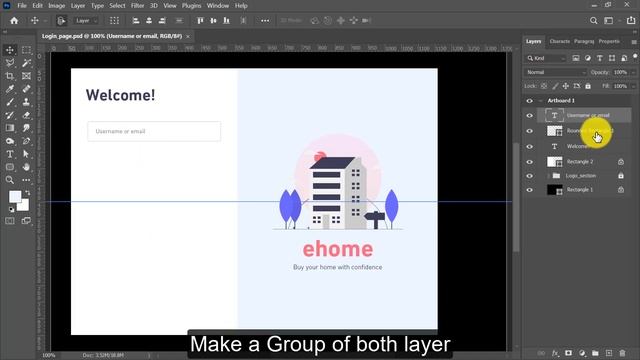Select the Eraser tool
640x360 pixels.
pyautogui.click(x=26, y=115)
